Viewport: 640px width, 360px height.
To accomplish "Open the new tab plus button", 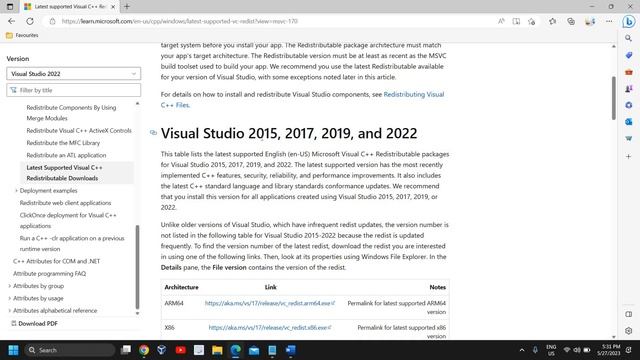I will 127,7.
